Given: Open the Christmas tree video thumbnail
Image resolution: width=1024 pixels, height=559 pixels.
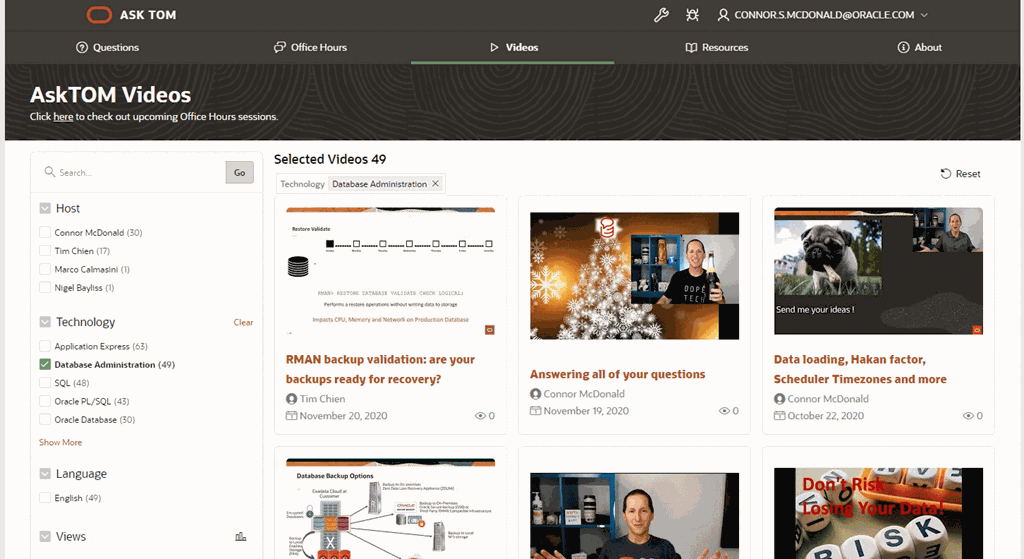Looking at the screenshot, I should click(634, 275).
